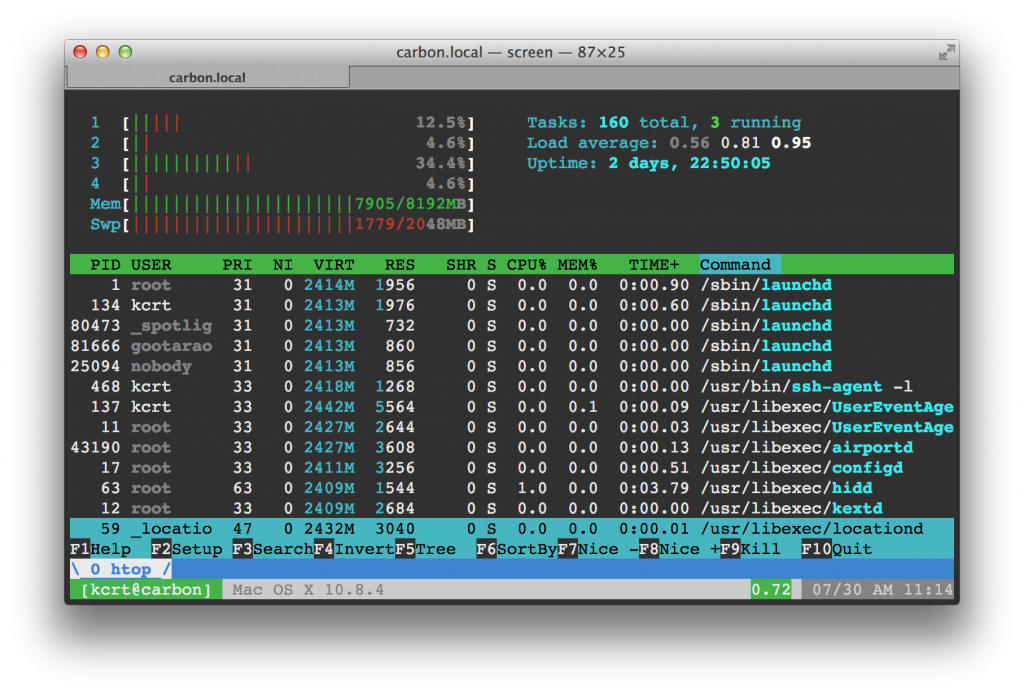Click the green minimize-zoom window button

click(x=125, y=52)
